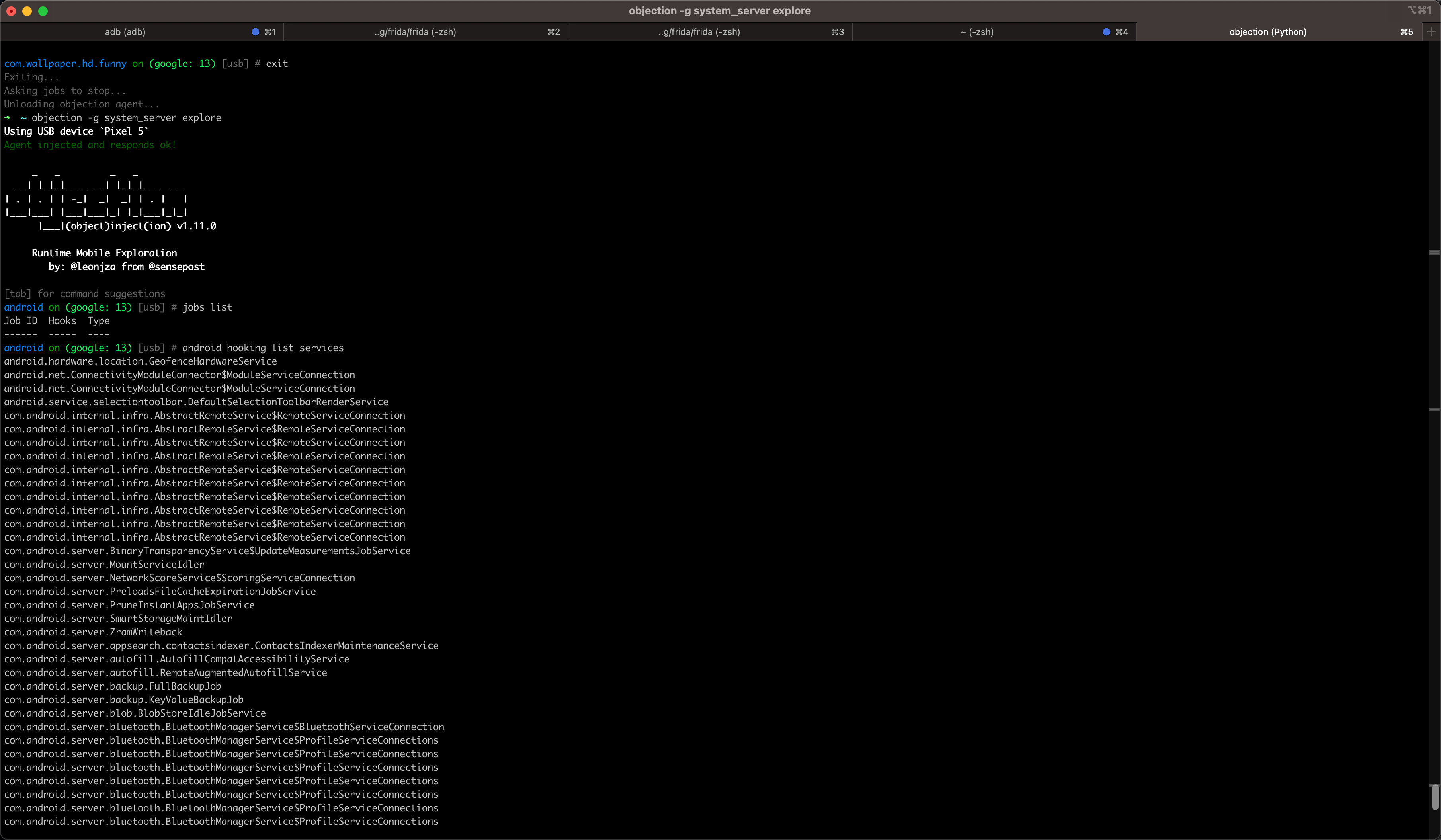Click RemoteAugmentedAutofillService line
Image resolution: width=1441 pixels, height=840 pixels.
click(166, 672)
